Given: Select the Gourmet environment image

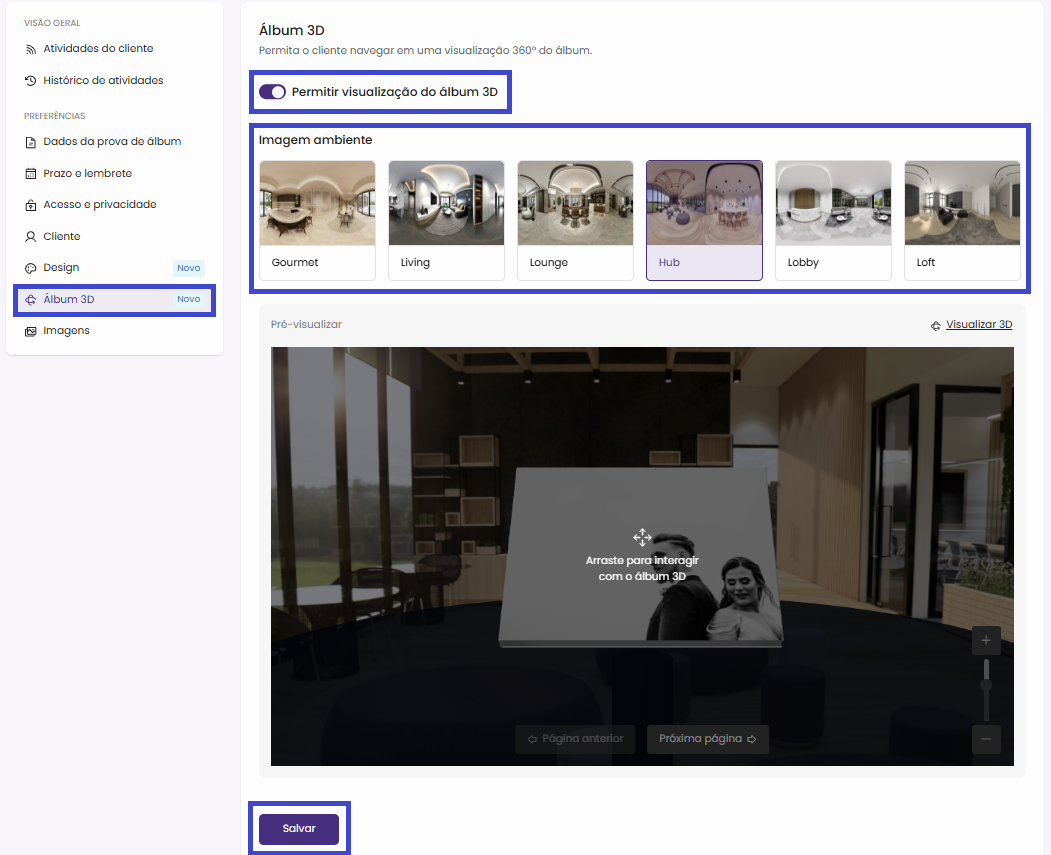Looking at the screenshot, I should (x=317, y=220).
